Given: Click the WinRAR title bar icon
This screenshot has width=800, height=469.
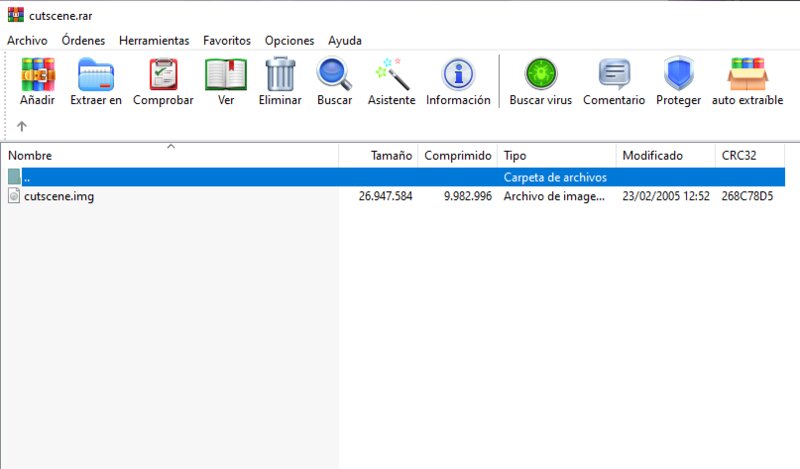Looking at the screenshot, I should click(16, 15).
